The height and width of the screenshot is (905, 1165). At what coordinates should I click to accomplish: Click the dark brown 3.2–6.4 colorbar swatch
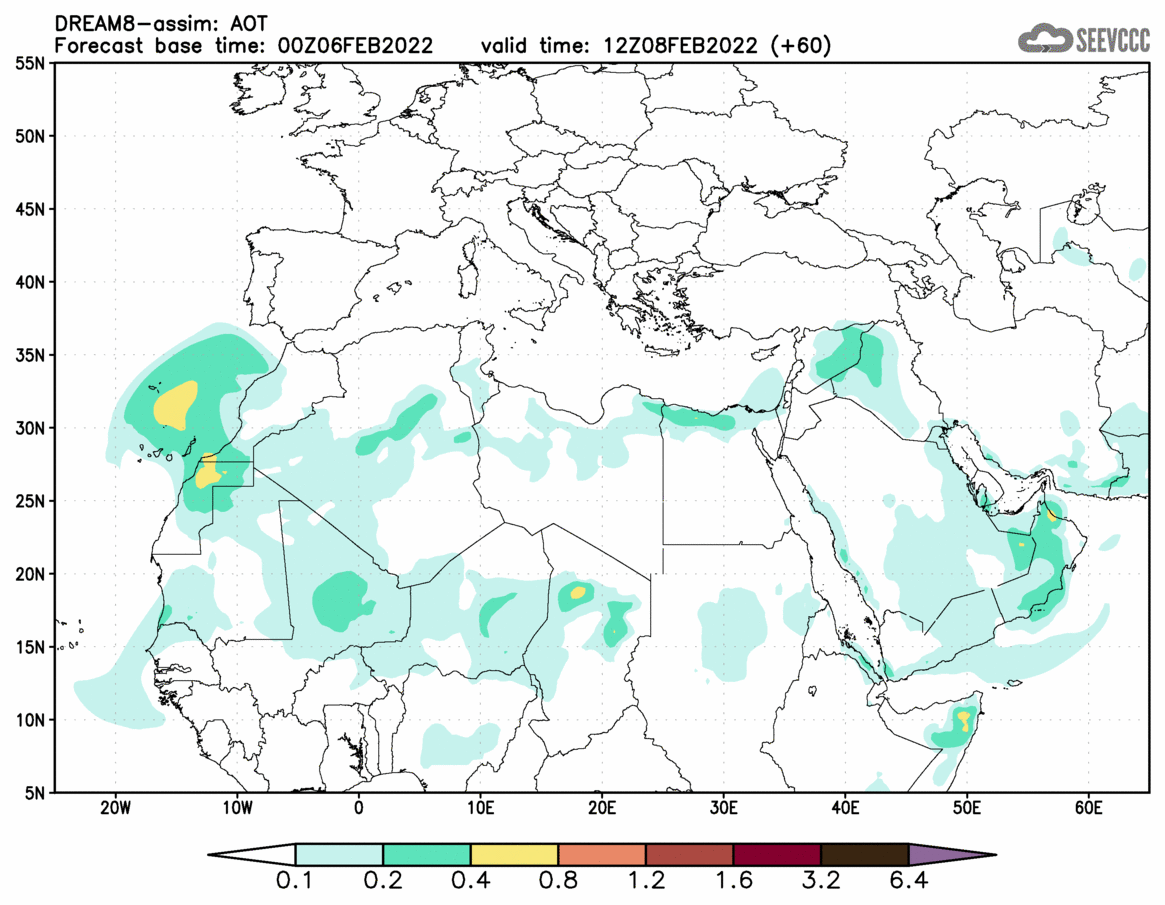865,854
